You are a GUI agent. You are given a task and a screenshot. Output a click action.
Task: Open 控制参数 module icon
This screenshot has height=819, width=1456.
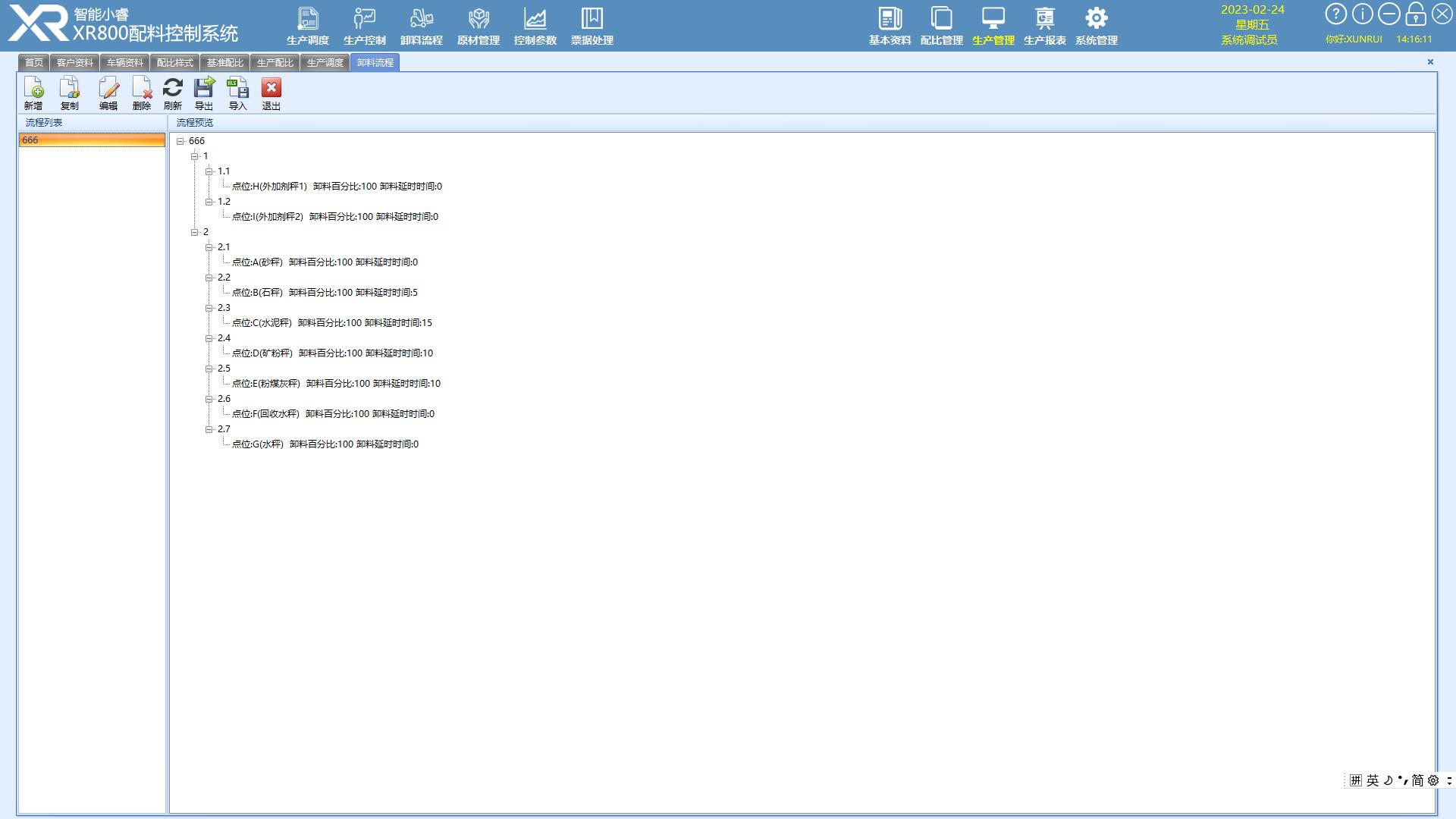coord(535,27)
